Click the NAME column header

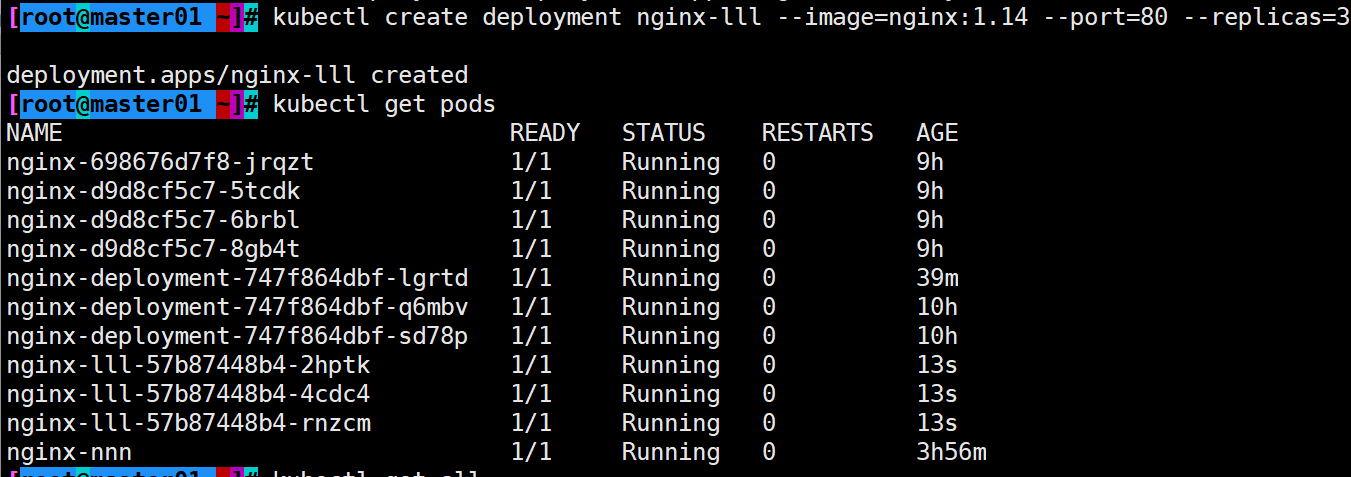click(34, 133)
